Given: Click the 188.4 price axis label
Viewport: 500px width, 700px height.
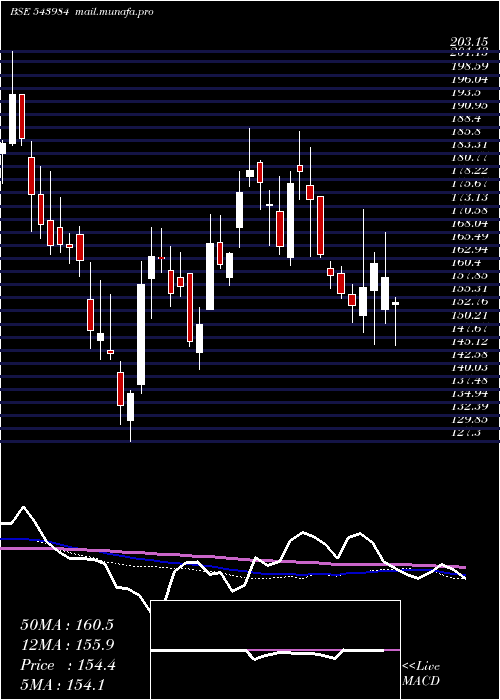Looking at the screenshot, I should (467, 119).
